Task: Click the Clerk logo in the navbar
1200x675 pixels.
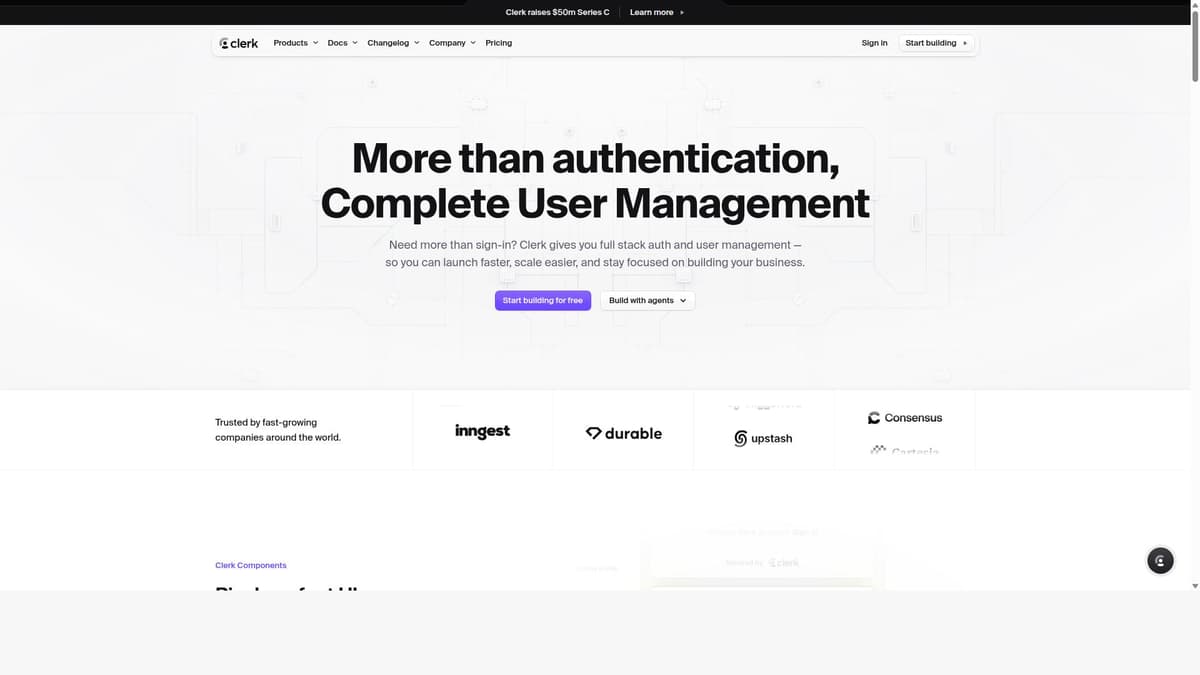Action: coord(239,43)
